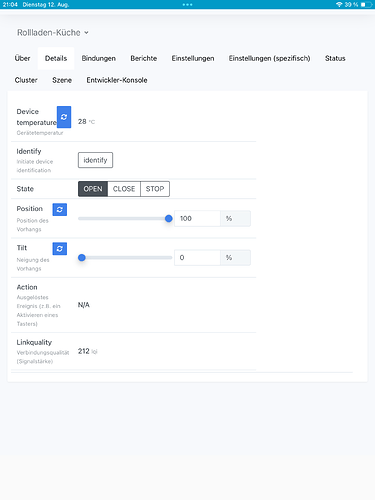Expand the Rollladen-Küche device dropdown

(53, 33)
